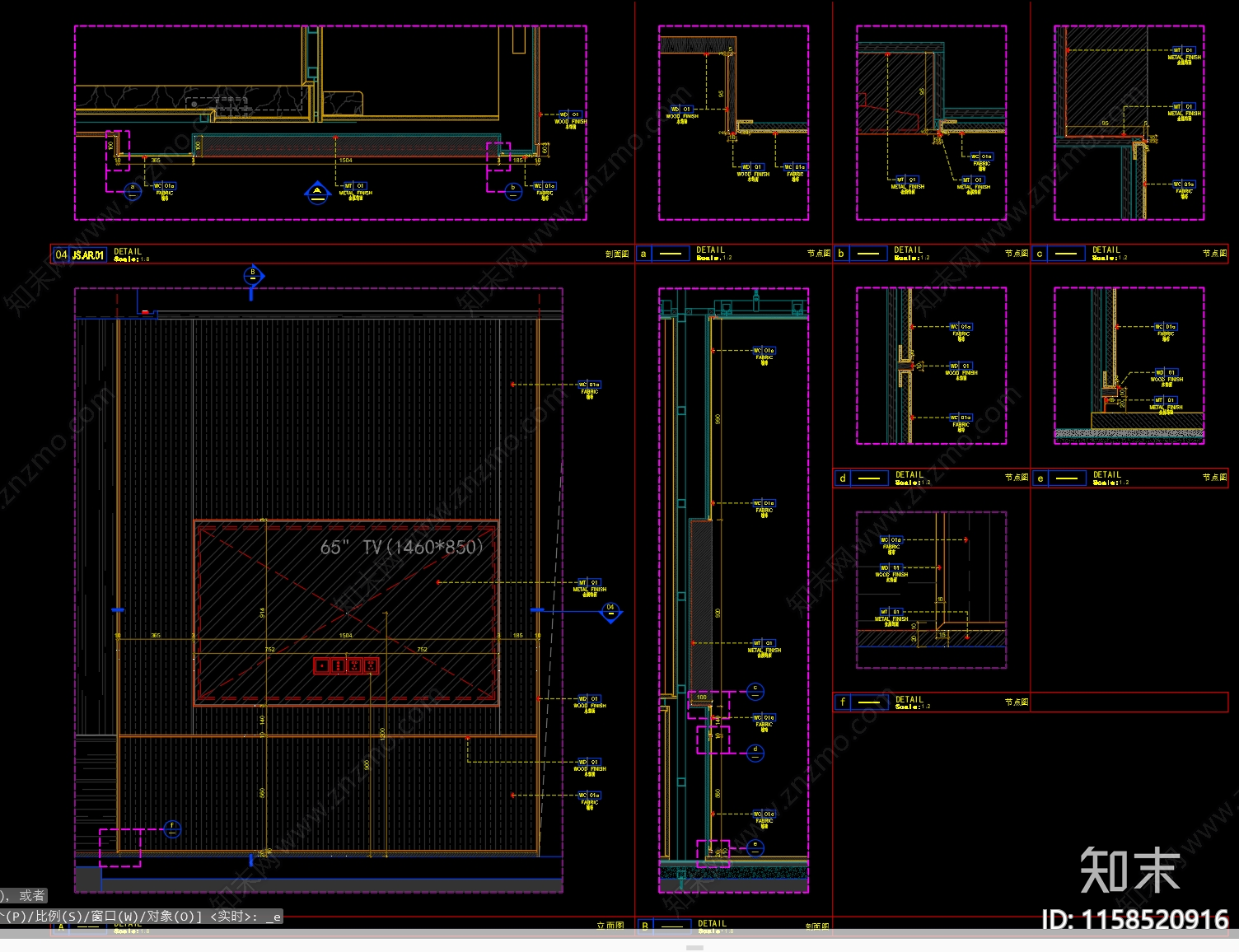Select the magenta dashed callout box for f
The width and height of the screenshot is (1239, 952).
click(120, 847)
